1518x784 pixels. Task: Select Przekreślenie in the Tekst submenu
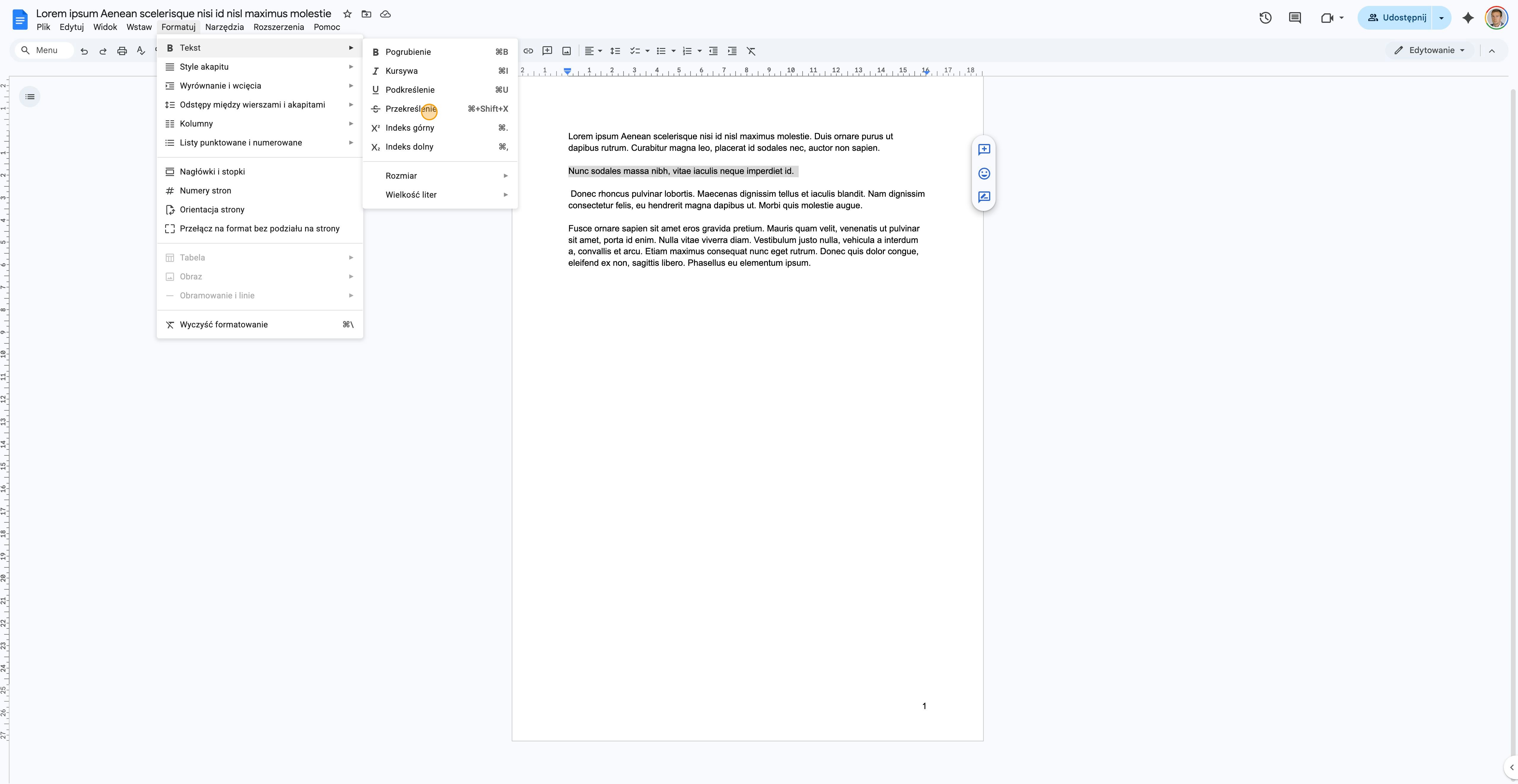coord(440,109)
